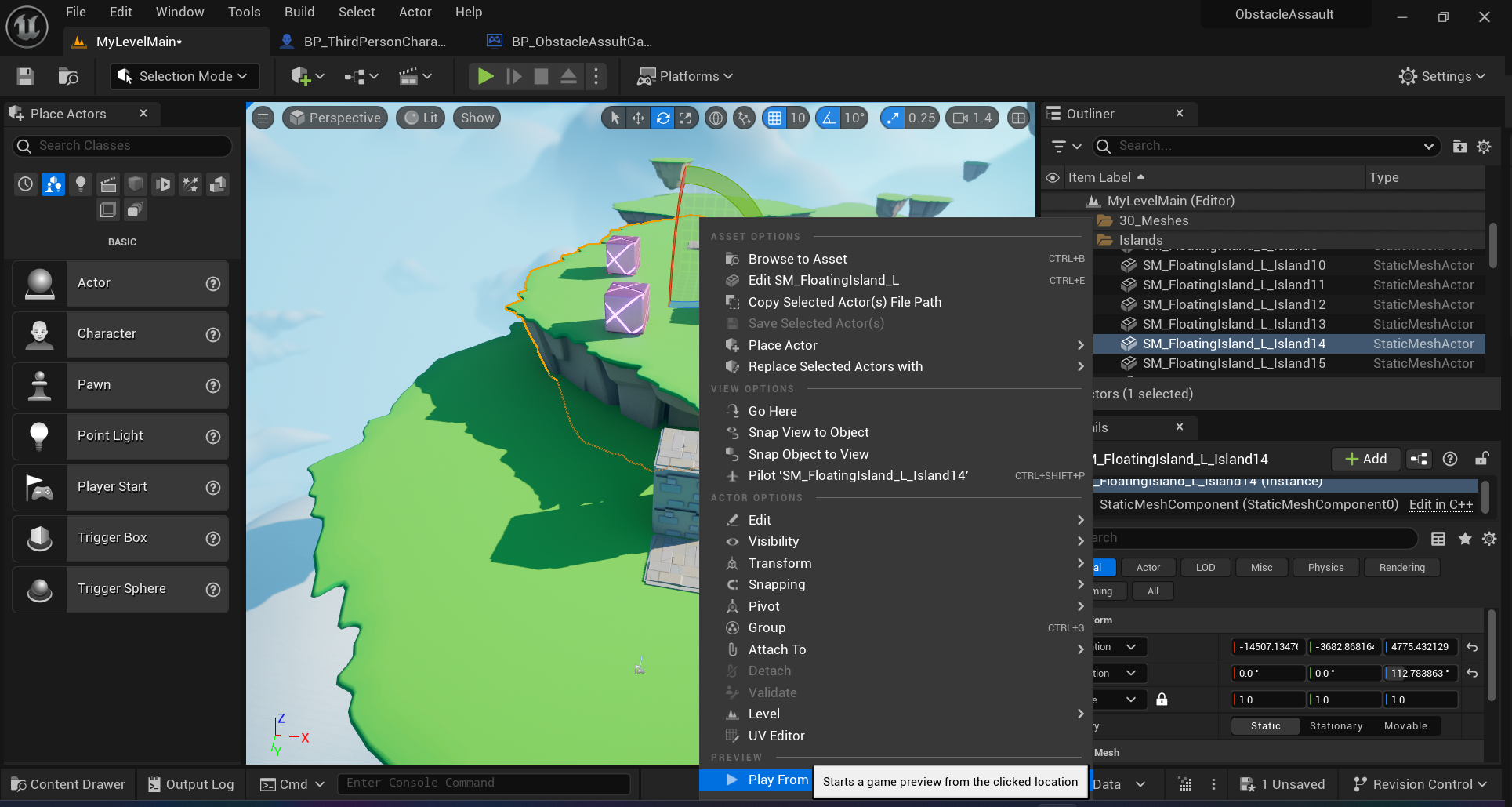Viewport: 1512px width, 807px height.
Task: Select the Trigger Box actor entry
Action: point(121,538)
